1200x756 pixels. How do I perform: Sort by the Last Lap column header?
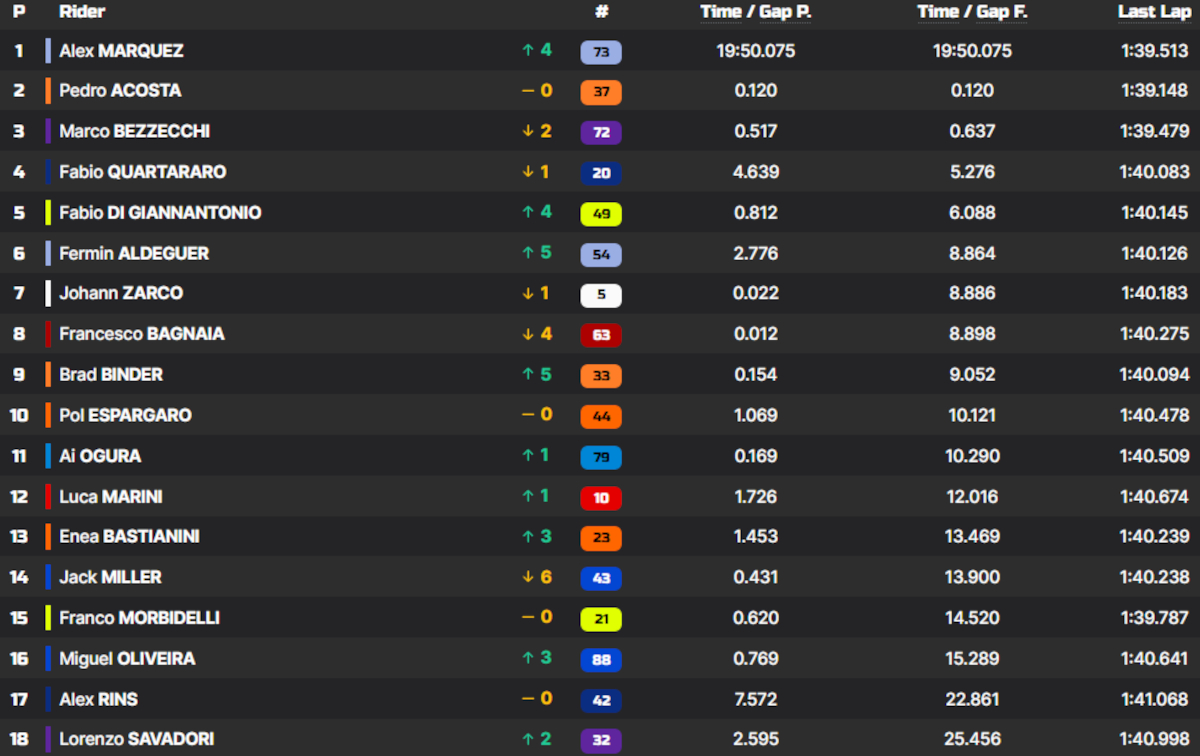[1153, 12]
